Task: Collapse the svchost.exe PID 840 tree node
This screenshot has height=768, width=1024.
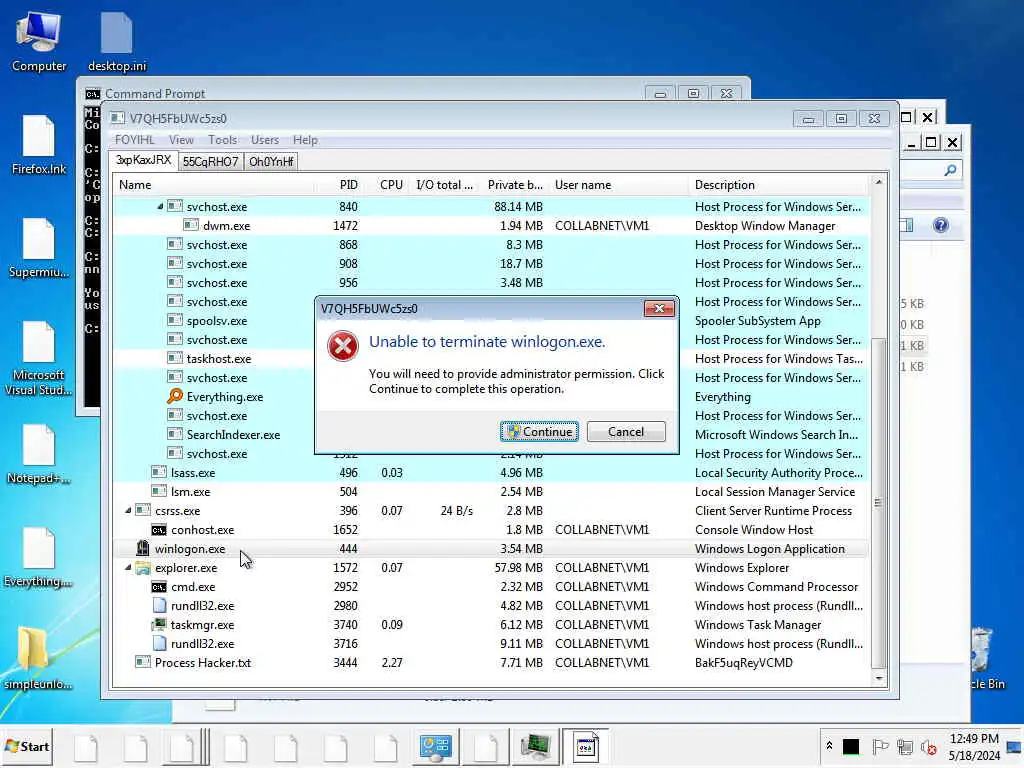Action: [160, 206]
